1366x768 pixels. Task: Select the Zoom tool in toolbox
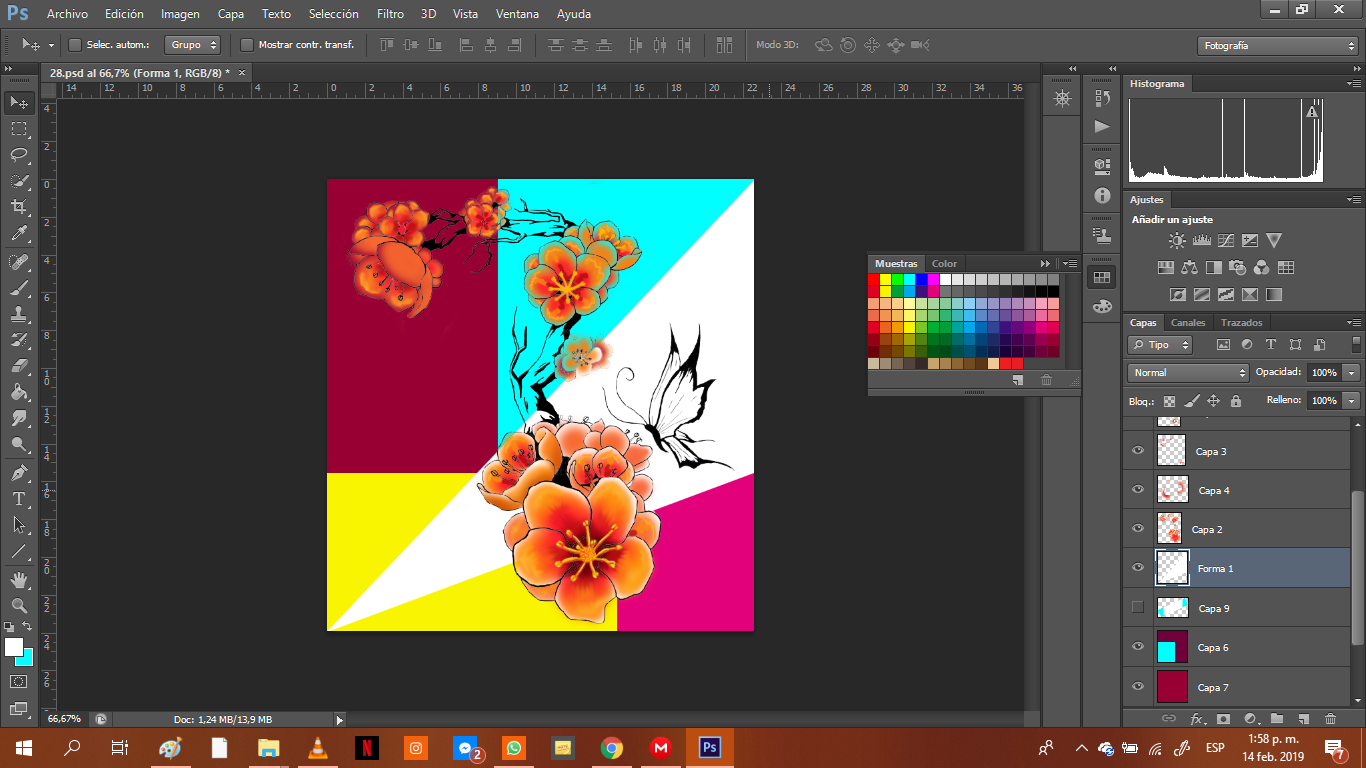coord(19,605)
